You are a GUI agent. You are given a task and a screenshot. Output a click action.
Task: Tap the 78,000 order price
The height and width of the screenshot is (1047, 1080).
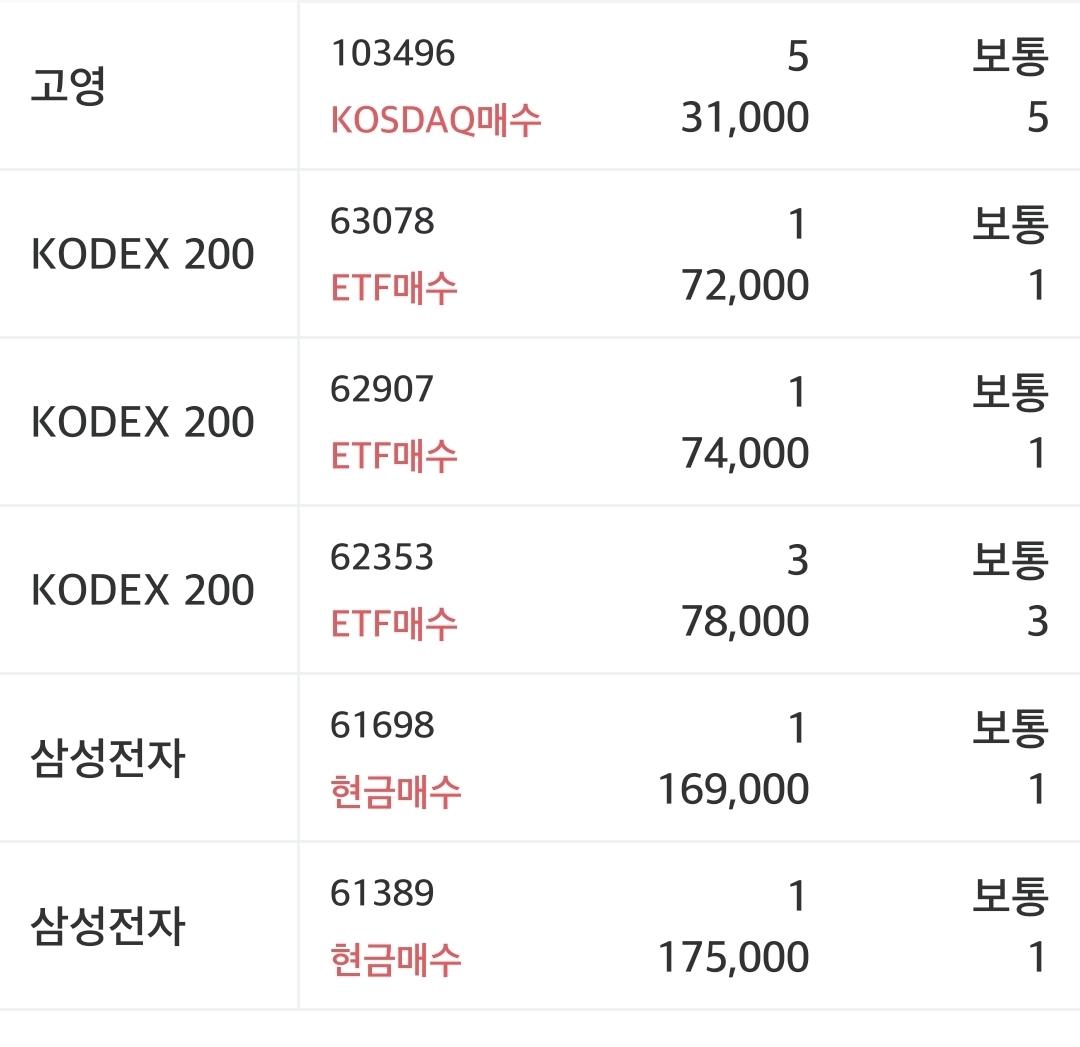pyautogui.click(x=744, y=622)
